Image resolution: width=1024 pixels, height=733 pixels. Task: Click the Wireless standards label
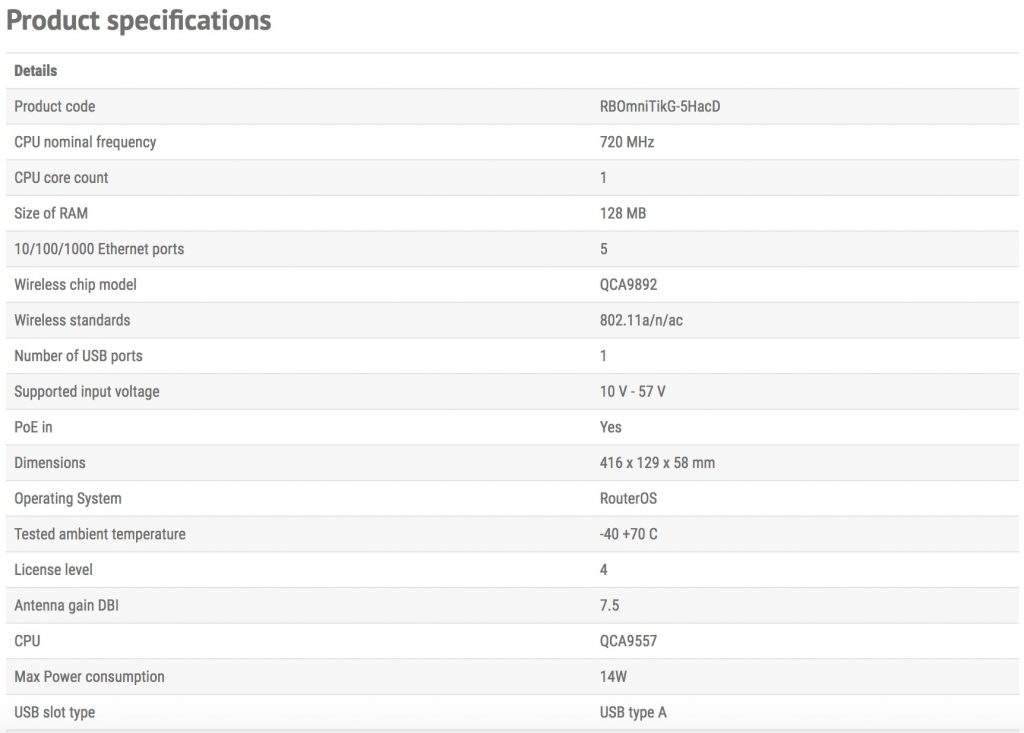[72, 320]
